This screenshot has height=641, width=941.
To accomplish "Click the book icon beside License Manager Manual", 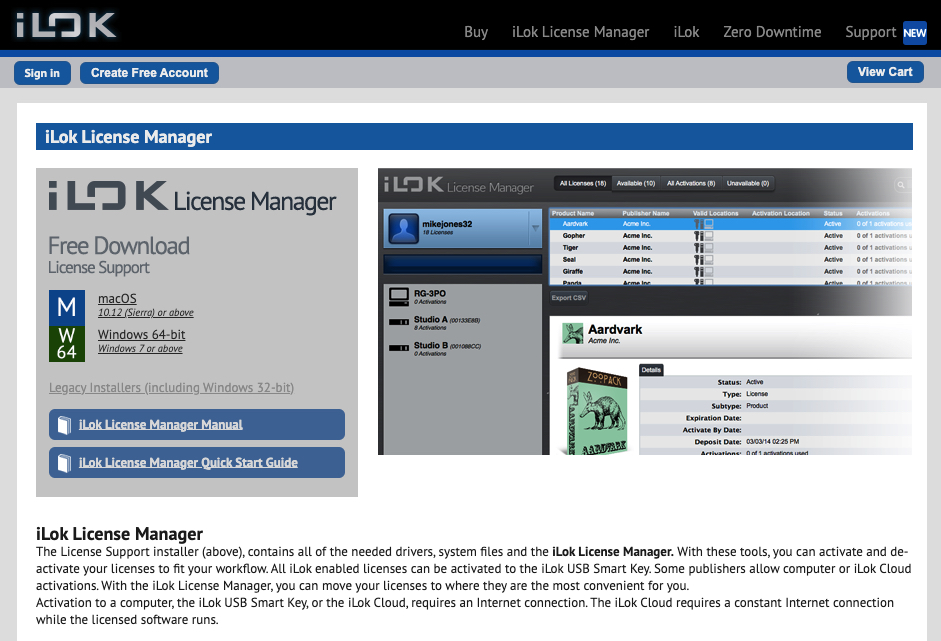I will tap(64, 425).
